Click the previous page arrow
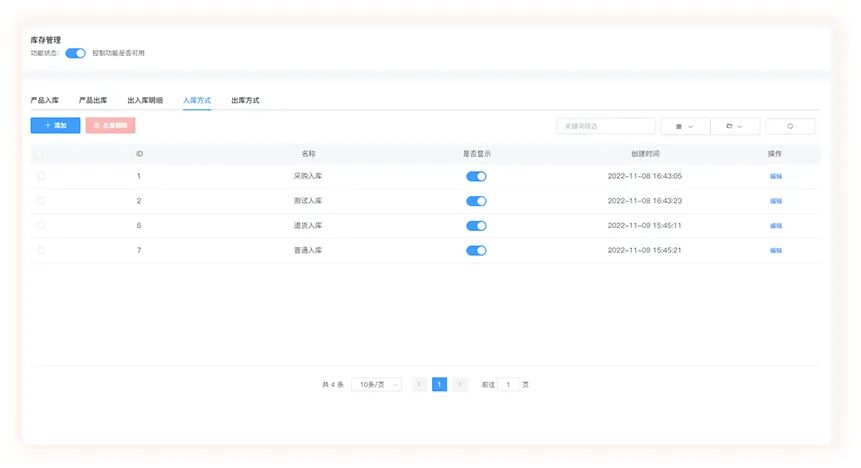 coord(419,385)
